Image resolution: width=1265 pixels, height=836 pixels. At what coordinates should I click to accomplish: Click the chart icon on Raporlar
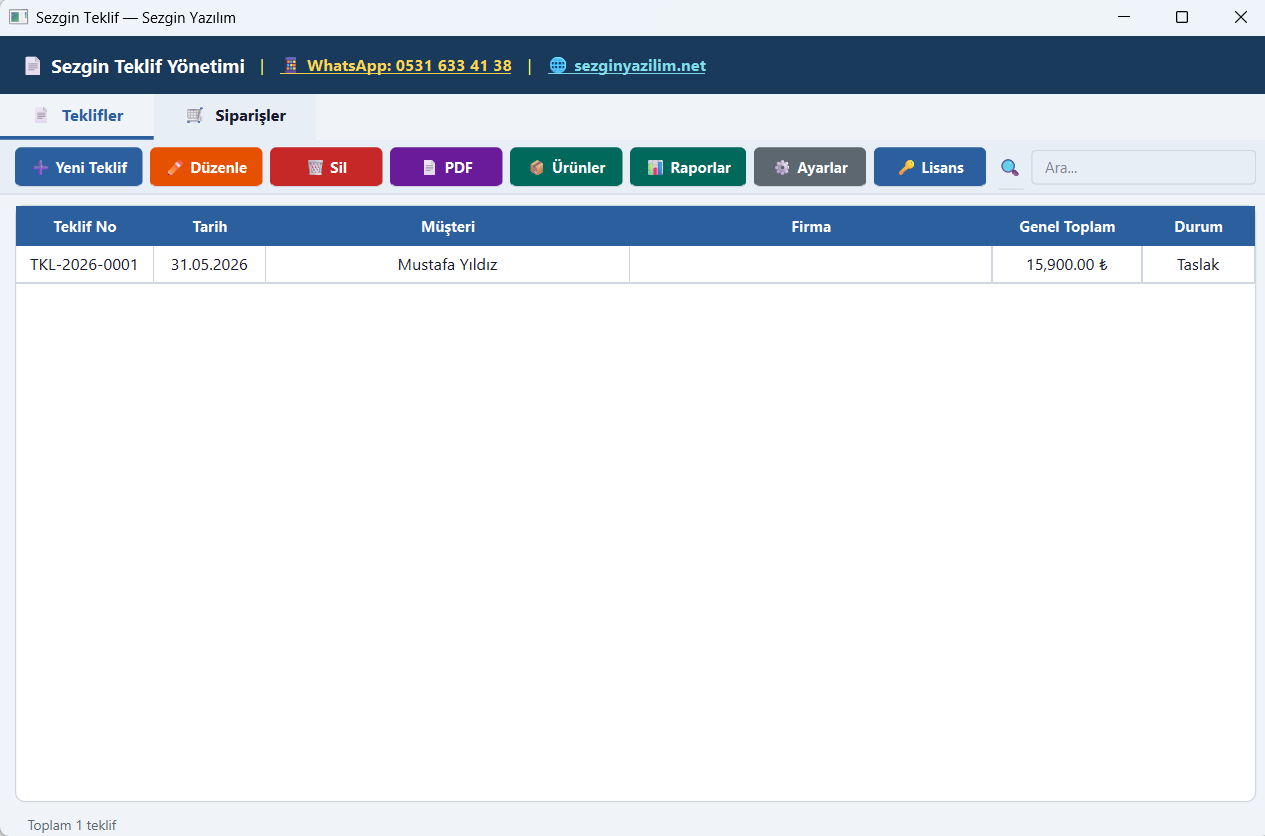(655, 168)
